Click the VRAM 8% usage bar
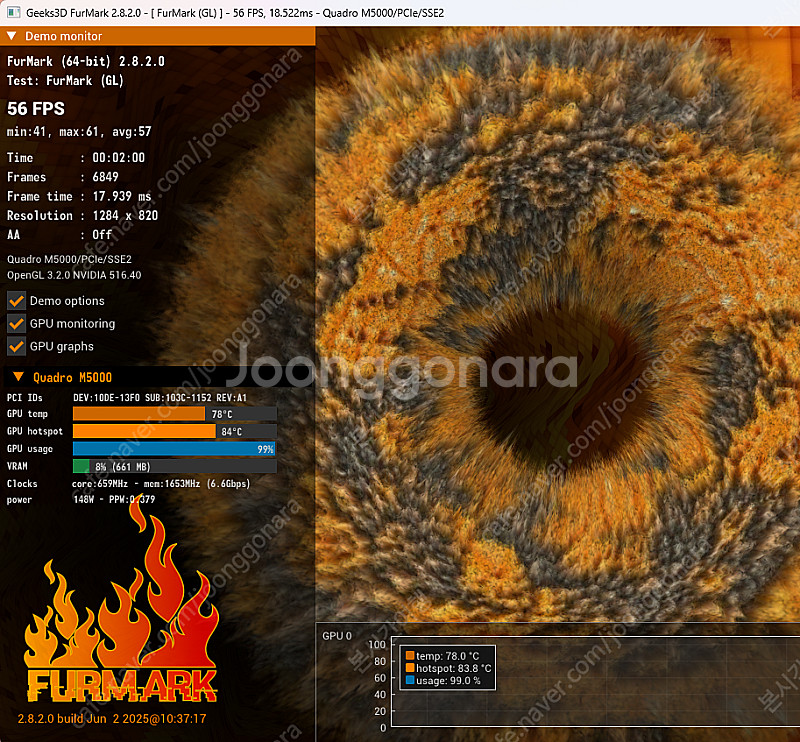This screenshot has width=800, height=742. pos(174,466)
